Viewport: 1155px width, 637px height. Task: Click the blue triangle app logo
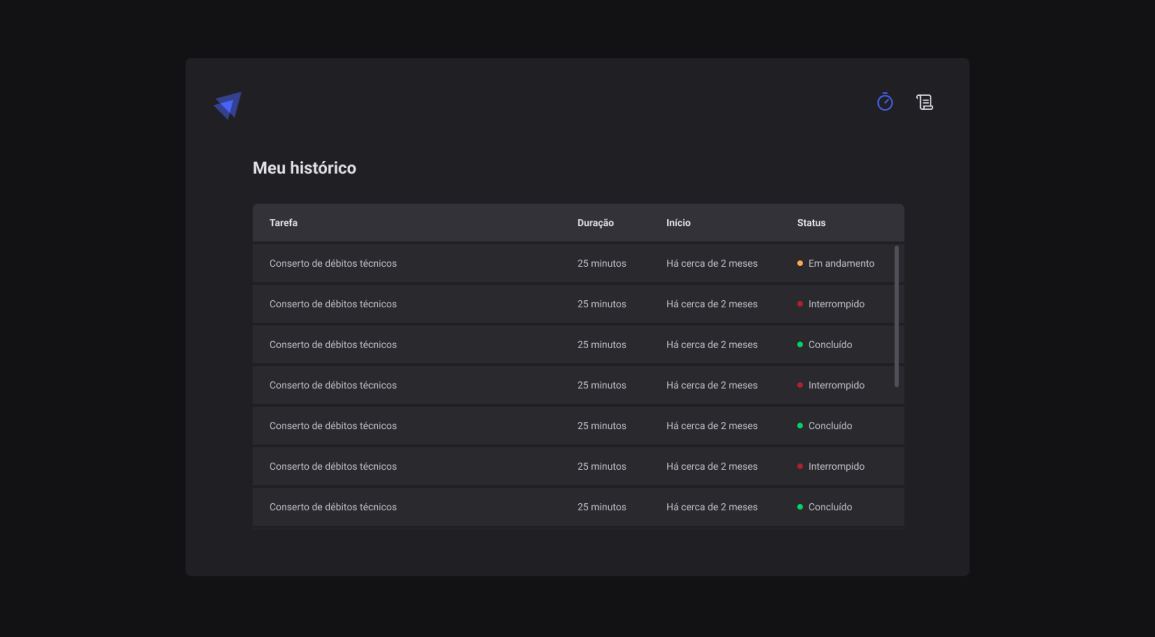[x=228, y=105]
